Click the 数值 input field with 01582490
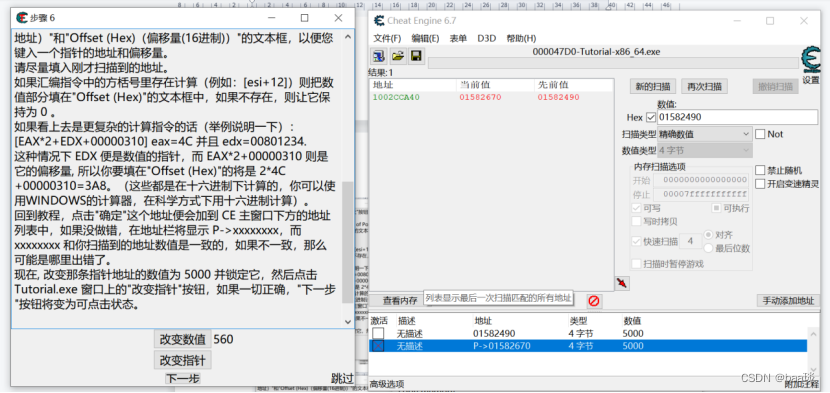The width and height of the screenshot is (830, 393). [x=737, y=118]
